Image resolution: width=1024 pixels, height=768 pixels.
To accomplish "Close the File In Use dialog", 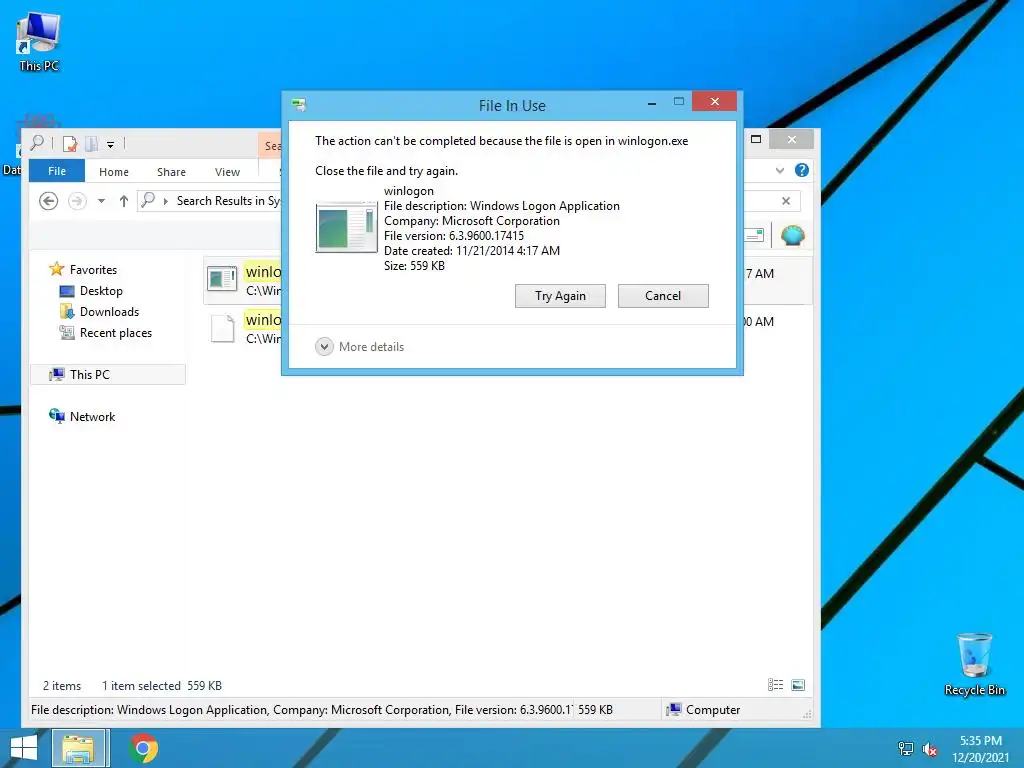I will coord(714,102).
